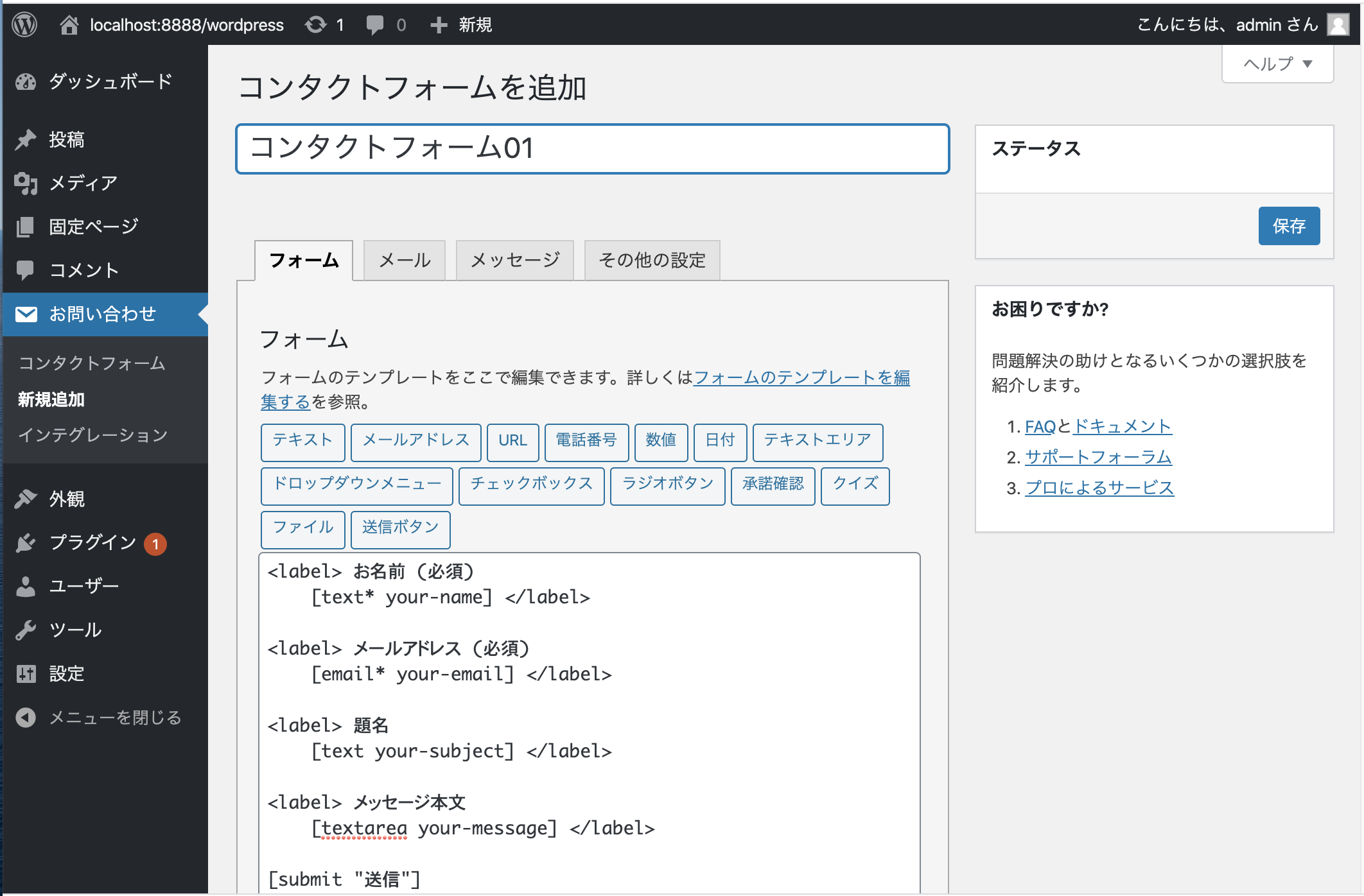Select the Appearance icon in the sidebar

[26, 499]
